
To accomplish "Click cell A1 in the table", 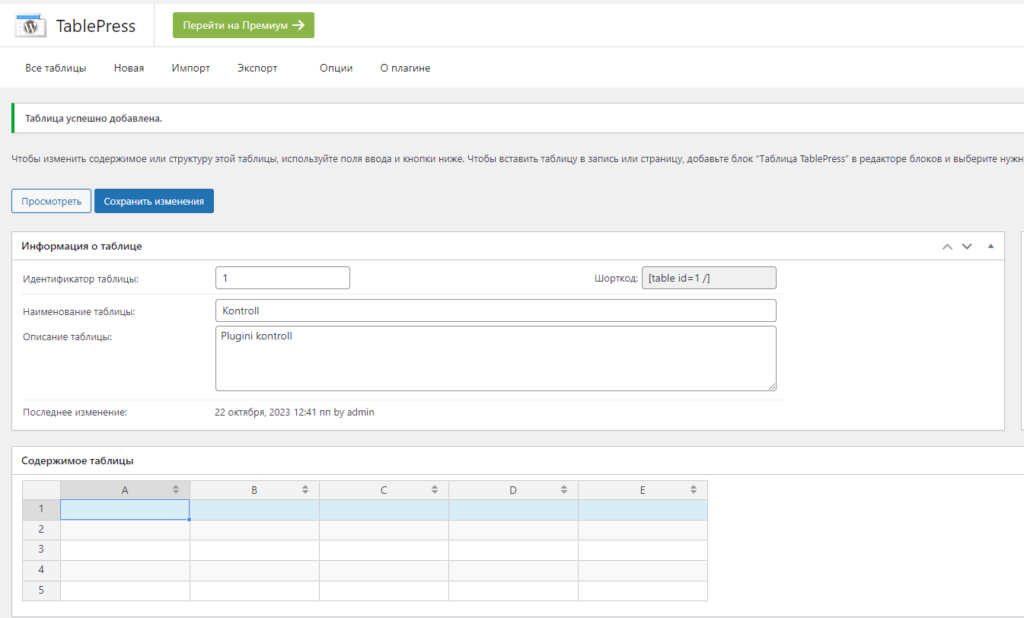I will coord(125,510).
